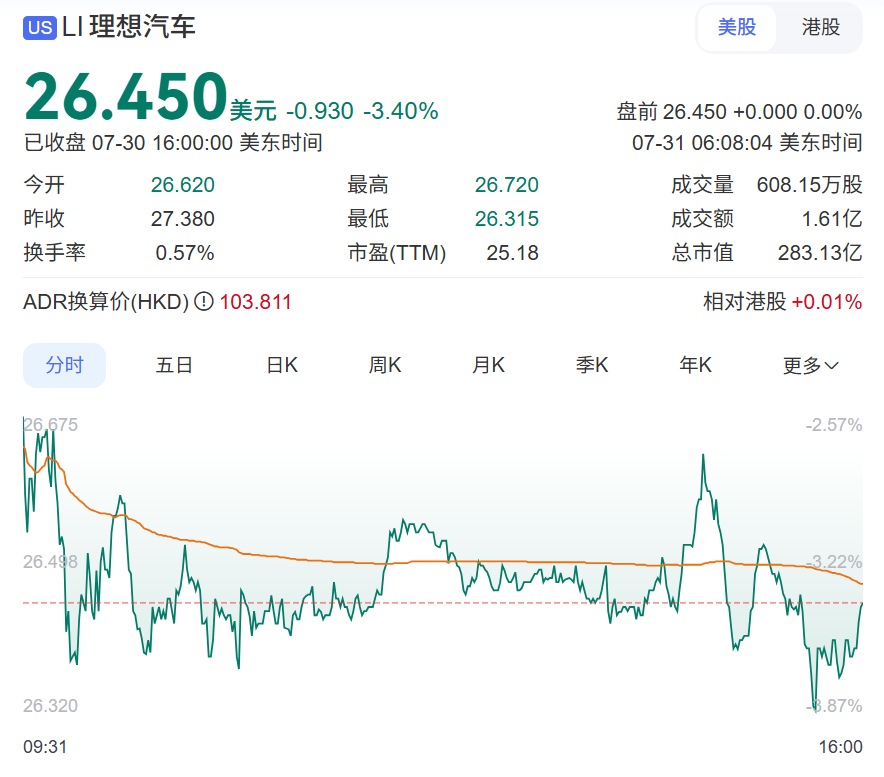
Task: Click the 相对港股 +0.01% value
Action: click(x=826, y=302)
